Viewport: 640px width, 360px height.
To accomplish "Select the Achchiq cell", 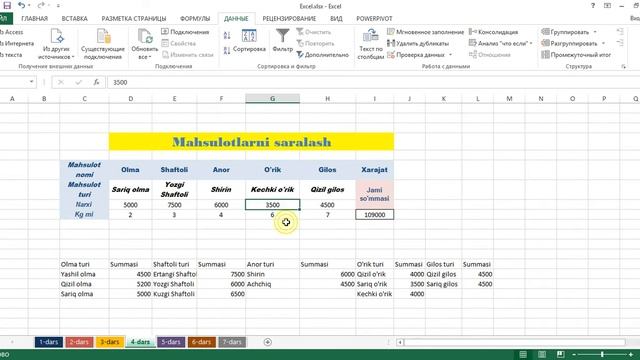I will pyautogui.click(x=273, y=284).
